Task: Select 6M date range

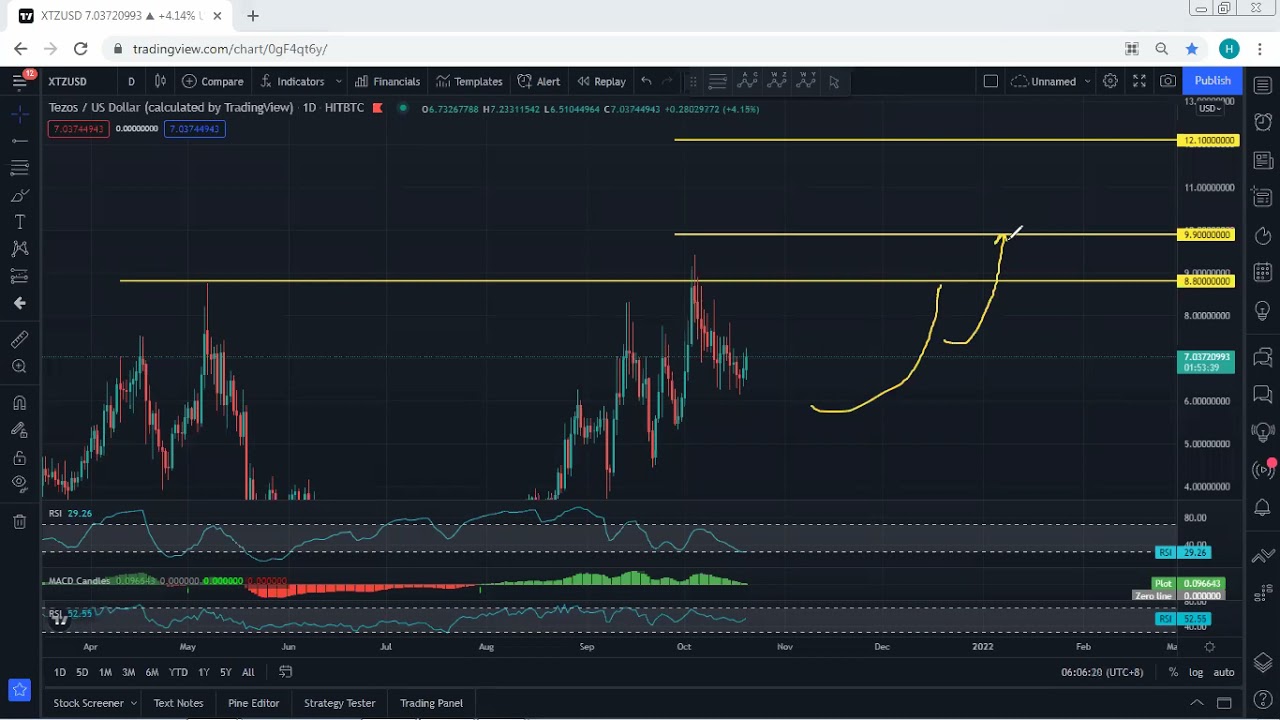Action: point(152,673)
